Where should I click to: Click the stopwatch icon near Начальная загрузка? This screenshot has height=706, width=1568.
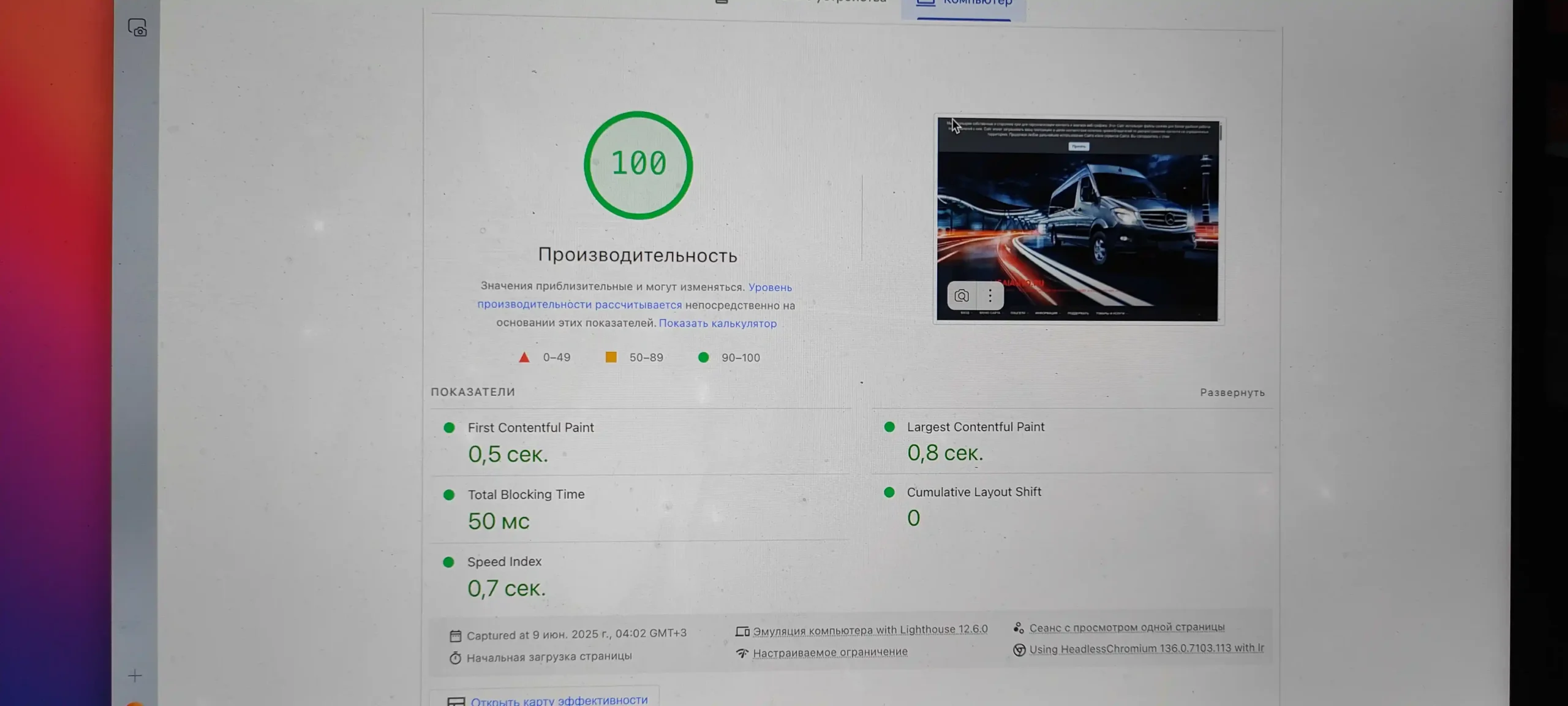455,658
